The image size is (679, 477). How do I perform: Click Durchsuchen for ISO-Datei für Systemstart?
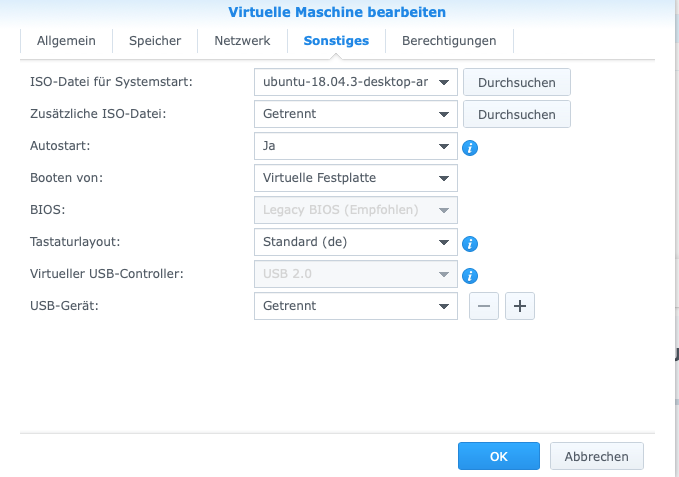[x=516, y=82]
